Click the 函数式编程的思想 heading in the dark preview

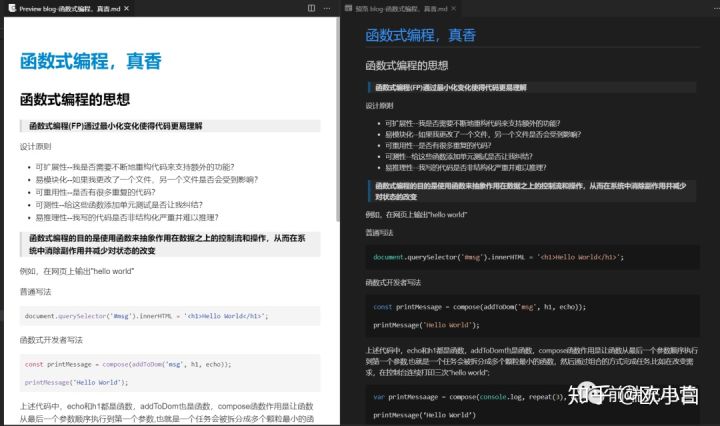point(407,65)
